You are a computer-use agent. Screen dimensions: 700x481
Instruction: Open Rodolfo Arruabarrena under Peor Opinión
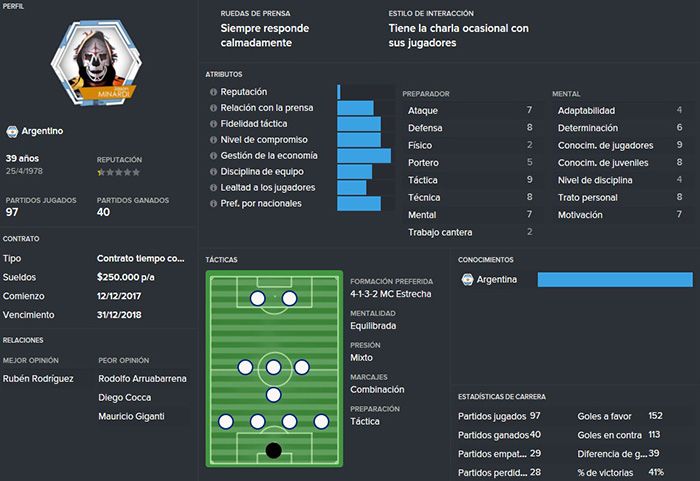142,379
